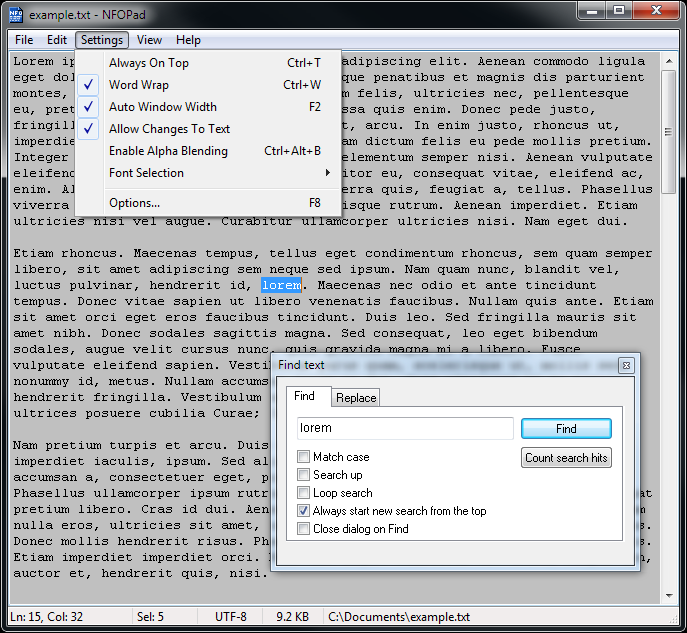Switch to the Replace tab

point(356,398)
